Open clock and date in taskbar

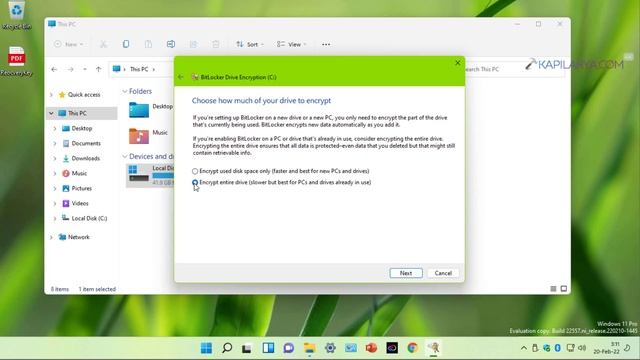(607, 348)
